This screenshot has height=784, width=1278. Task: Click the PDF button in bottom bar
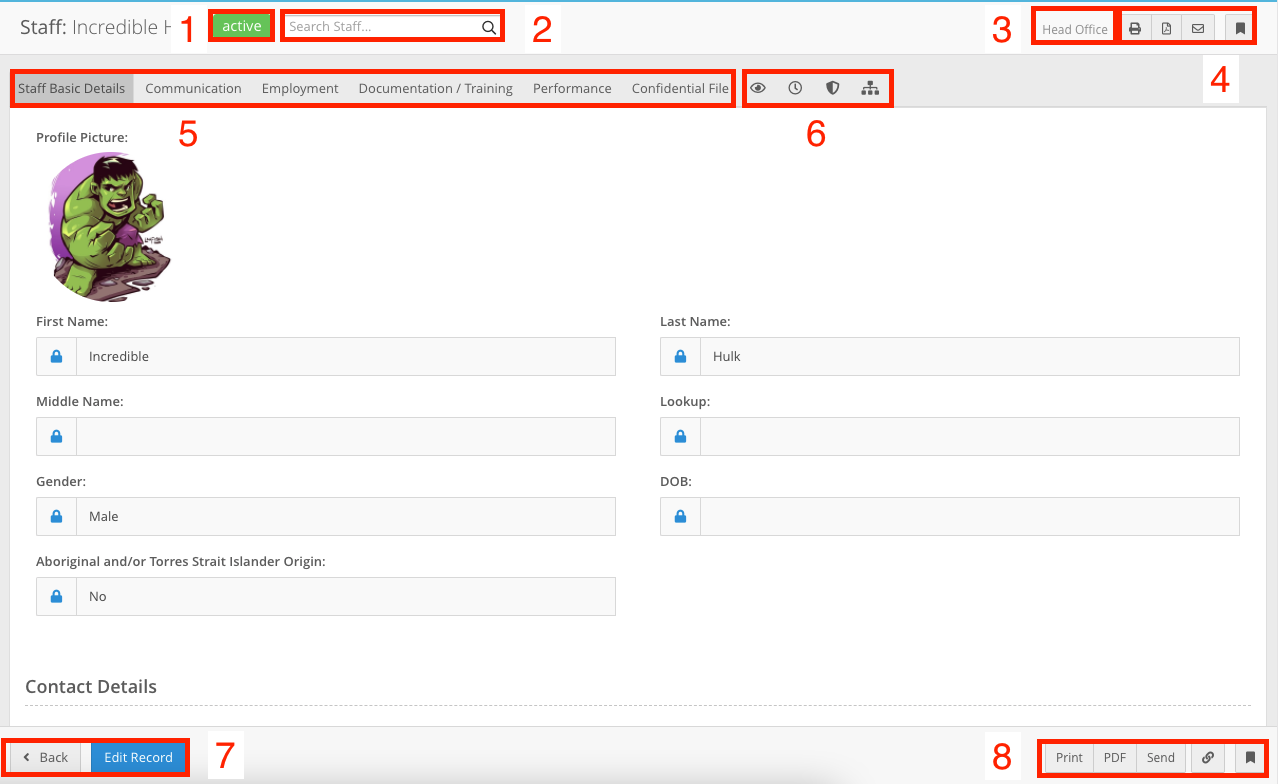coord(1115,757)
